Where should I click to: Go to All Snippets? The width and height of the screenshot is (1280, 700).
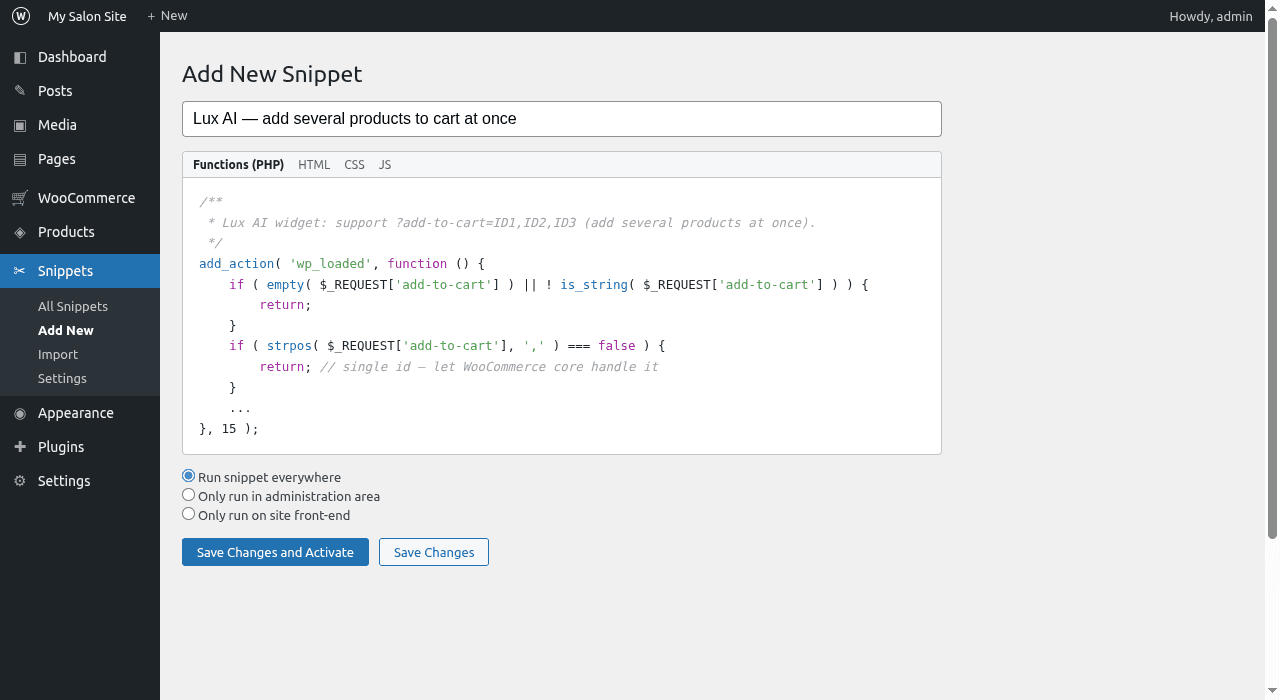73,307
